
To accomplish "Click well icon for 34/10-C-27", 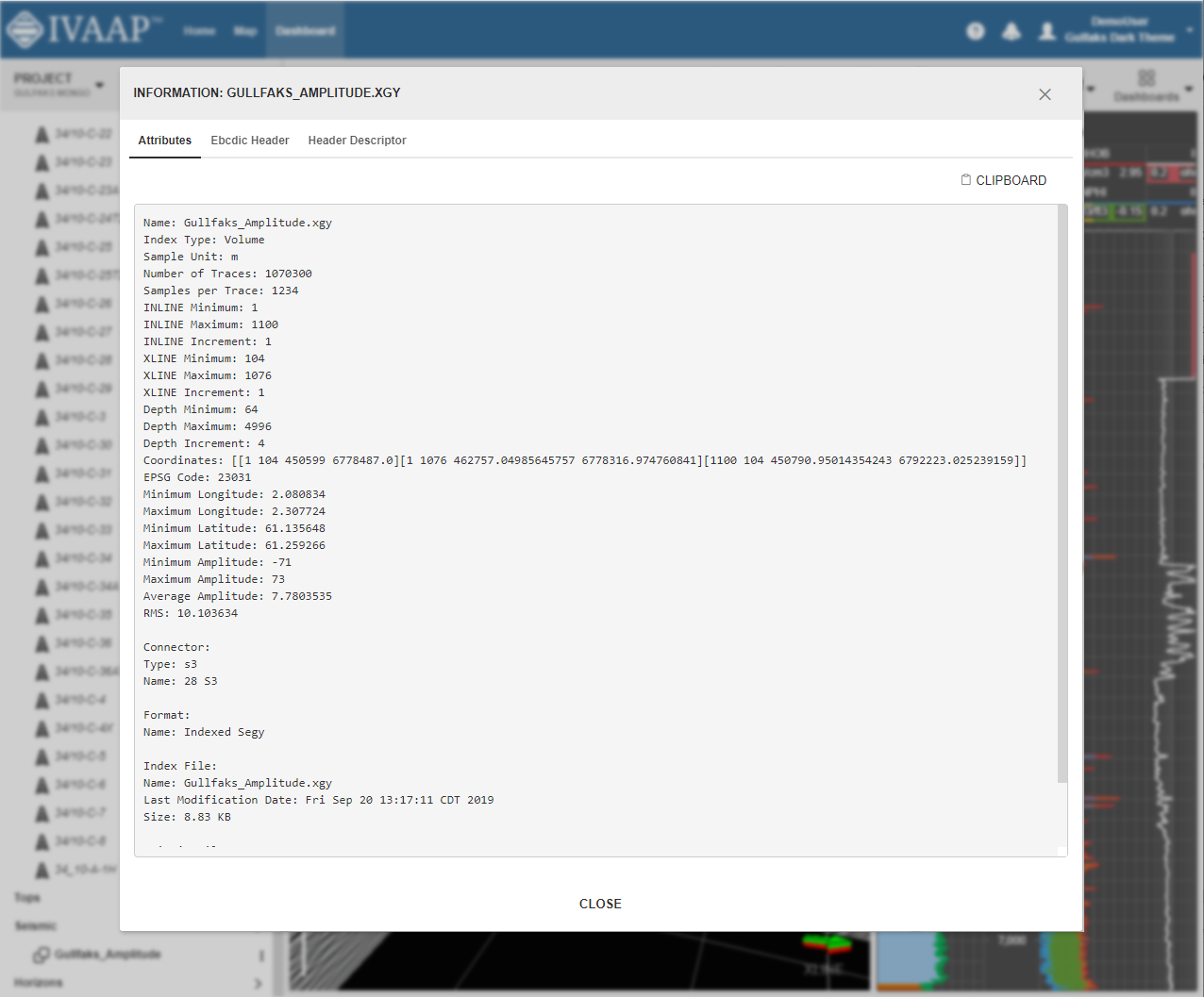I will [42, 332].
